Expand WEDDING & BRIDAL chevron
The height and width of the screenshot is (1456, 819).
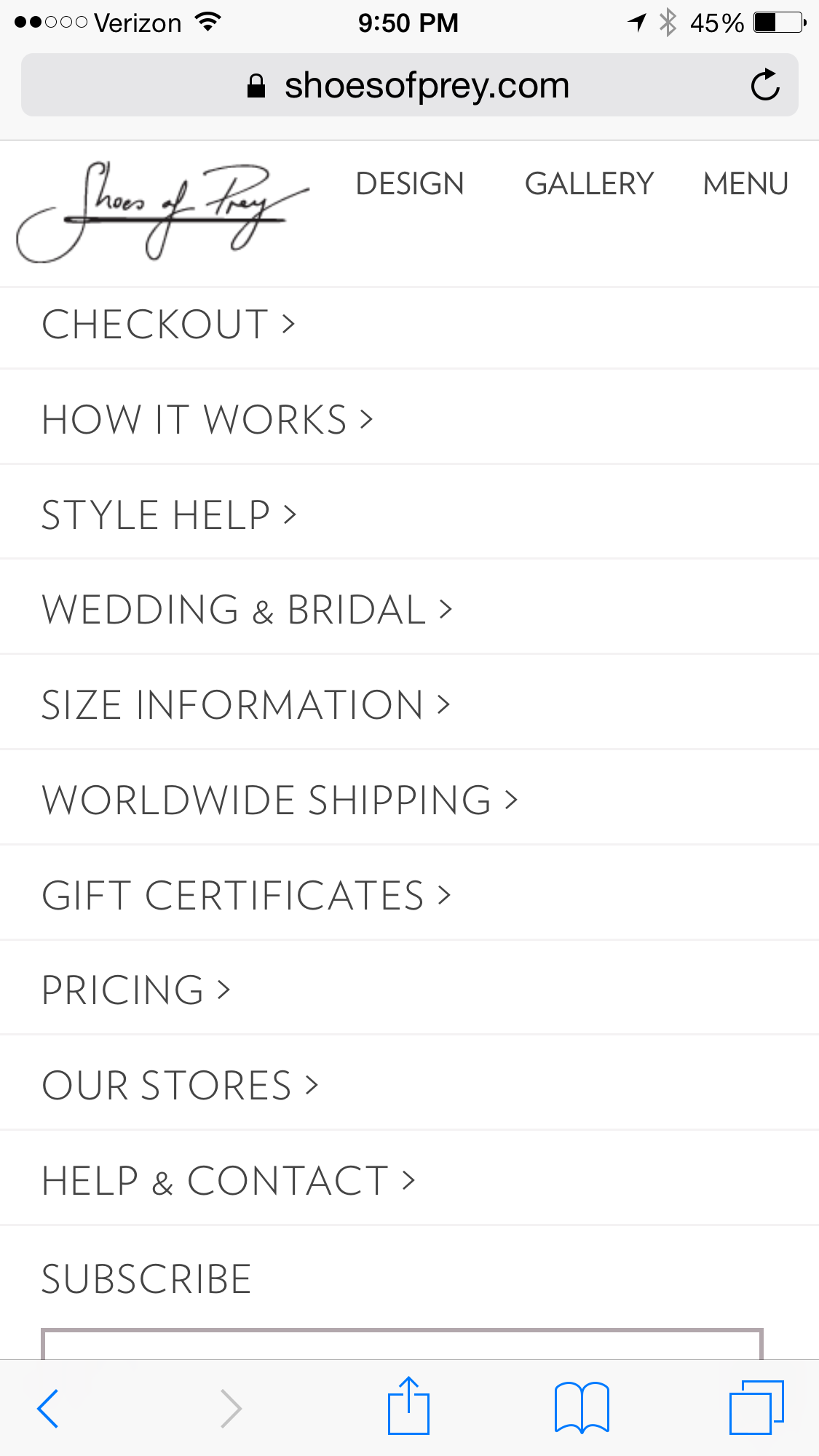[446, 610]
